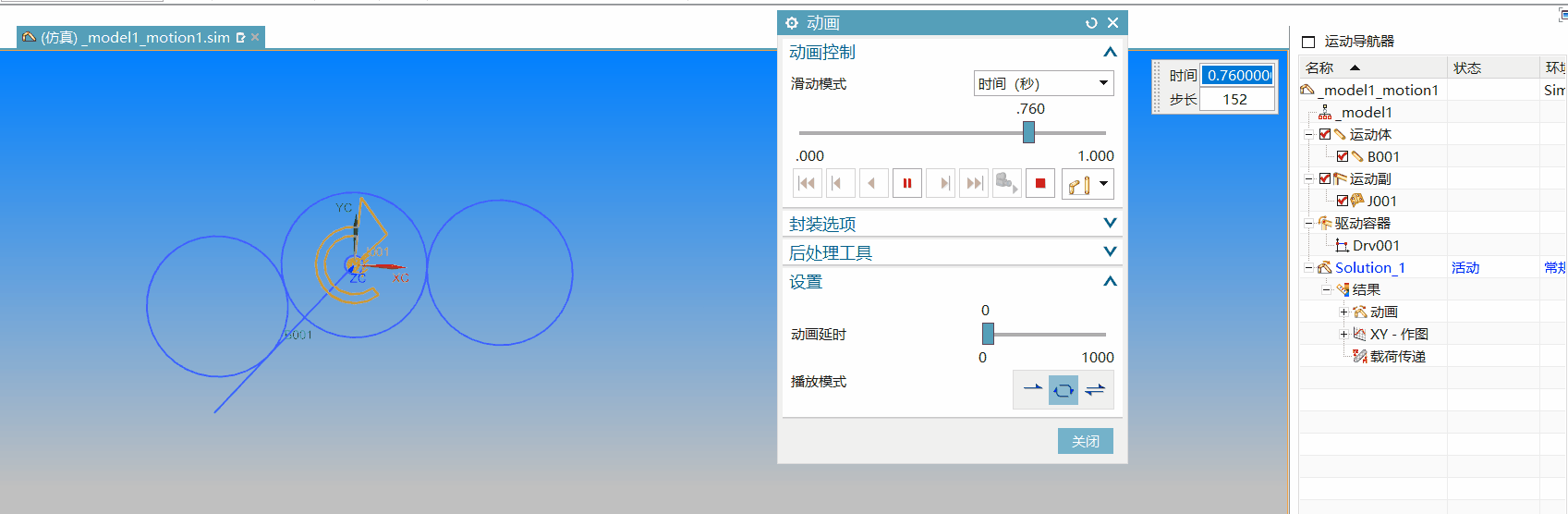Image resolution: width=1568 pixels, height=514 pixels.
Task: Click the 驱动容器 icon
Action: tap(1324, 223)
